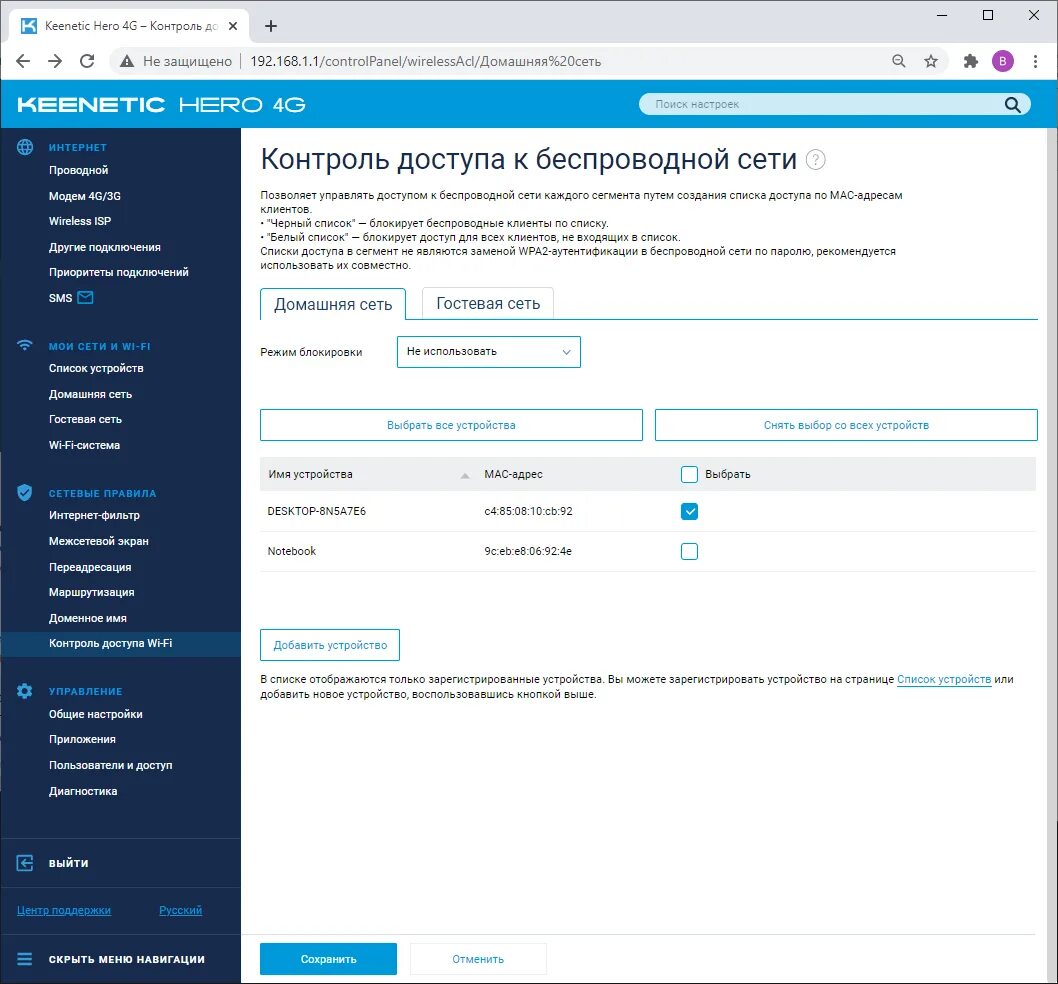
Task: Uncheck the DESKTOP-8N5A7E6 device checkbox
Action: [x=689, y=512]
